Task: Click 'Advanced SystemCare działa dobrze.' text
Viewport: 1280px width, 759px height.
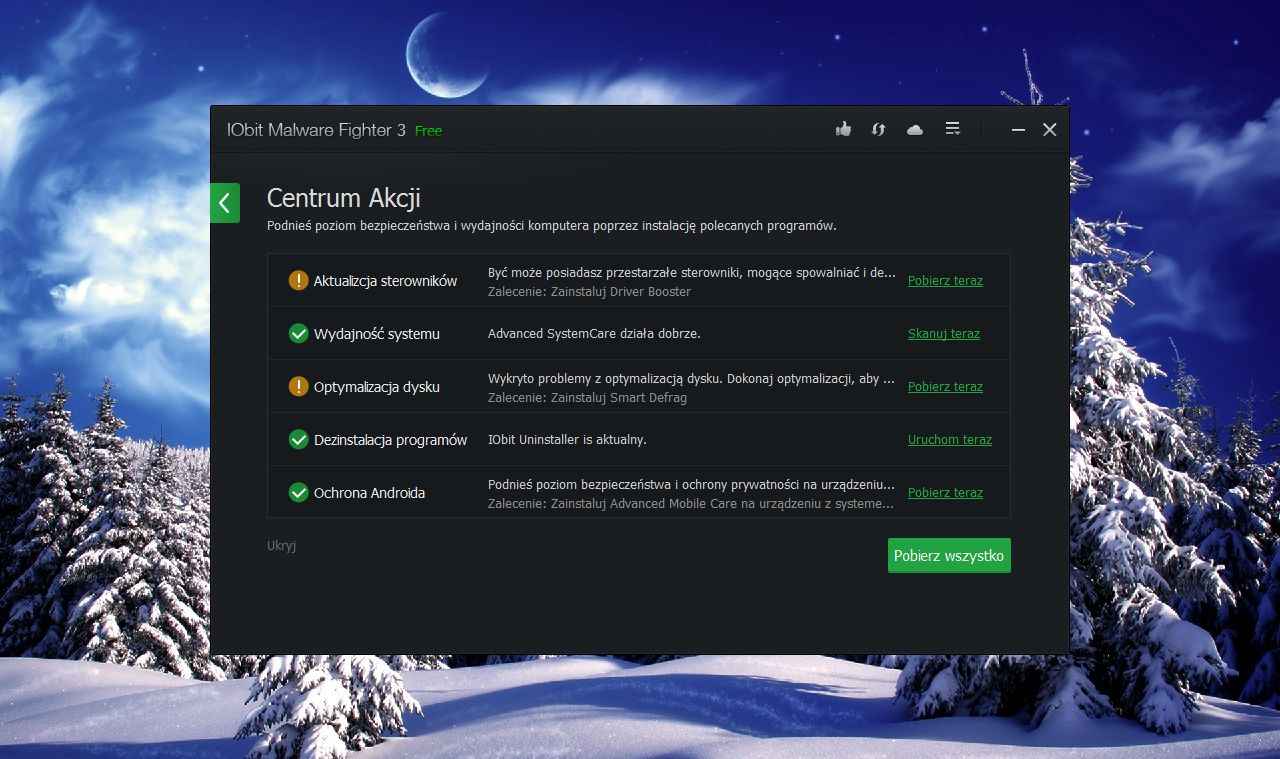Action: [x=594, y=334]
